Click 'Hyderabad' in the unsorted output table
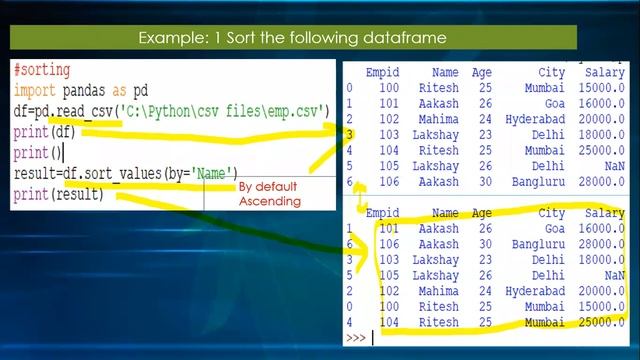The image size is (640, 360). 535,119
